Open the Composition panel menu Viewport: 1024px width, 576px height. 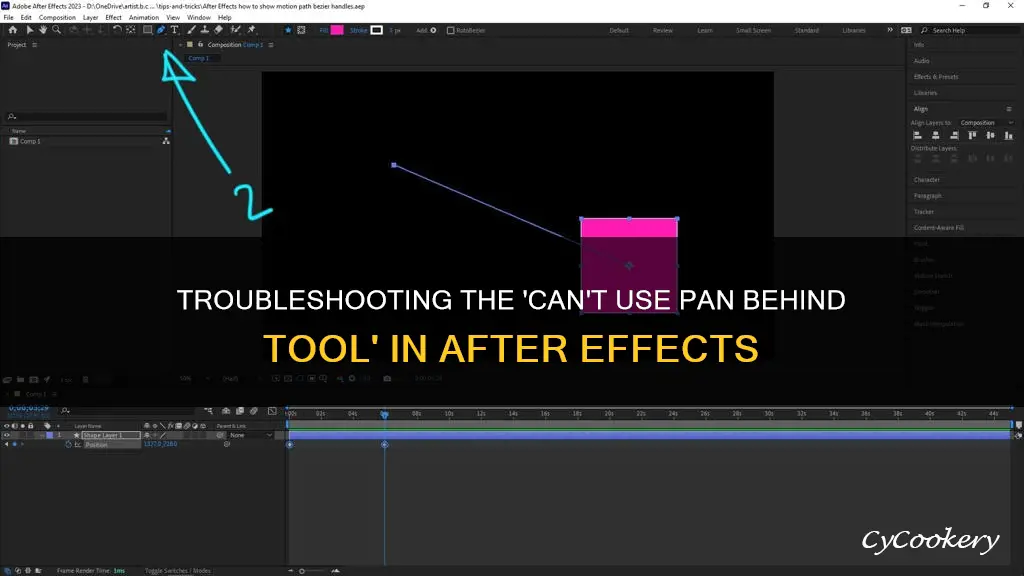click(x=271, y=44)
